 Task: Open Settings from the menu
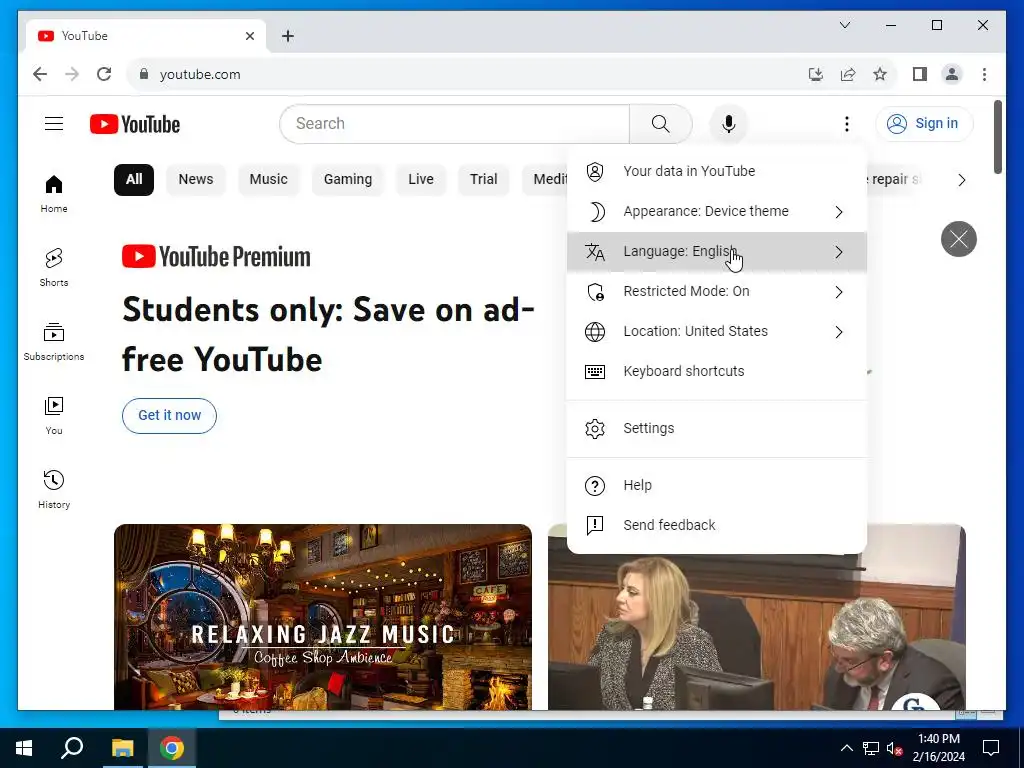(716, 428)
